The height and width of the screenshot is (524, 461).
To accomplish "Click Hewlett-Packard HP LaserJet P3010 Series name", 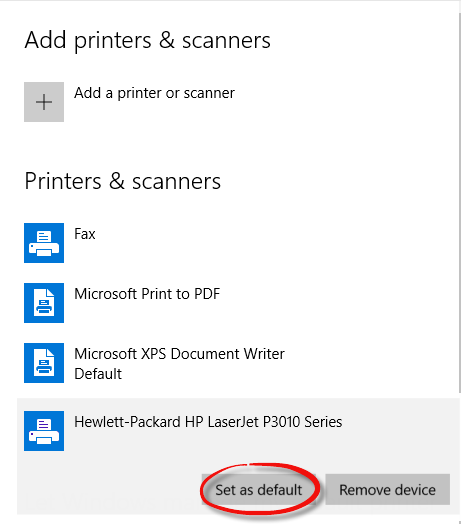I will [x=208, y=422].
